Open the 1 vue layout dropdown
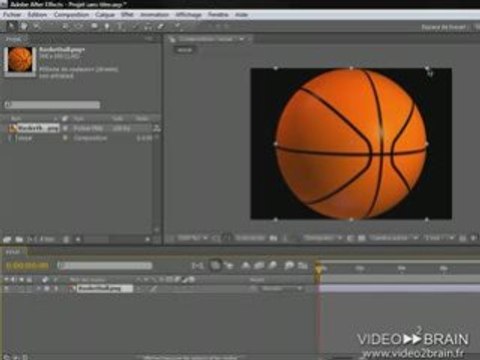 pos(439,238)
